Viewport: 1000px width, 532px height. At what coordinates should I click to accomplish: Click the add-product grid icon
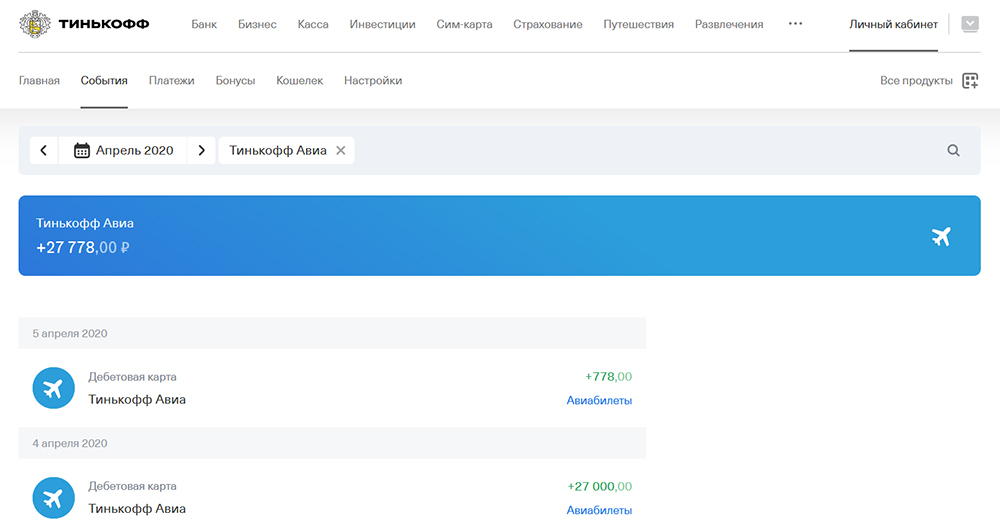point(970,81)
